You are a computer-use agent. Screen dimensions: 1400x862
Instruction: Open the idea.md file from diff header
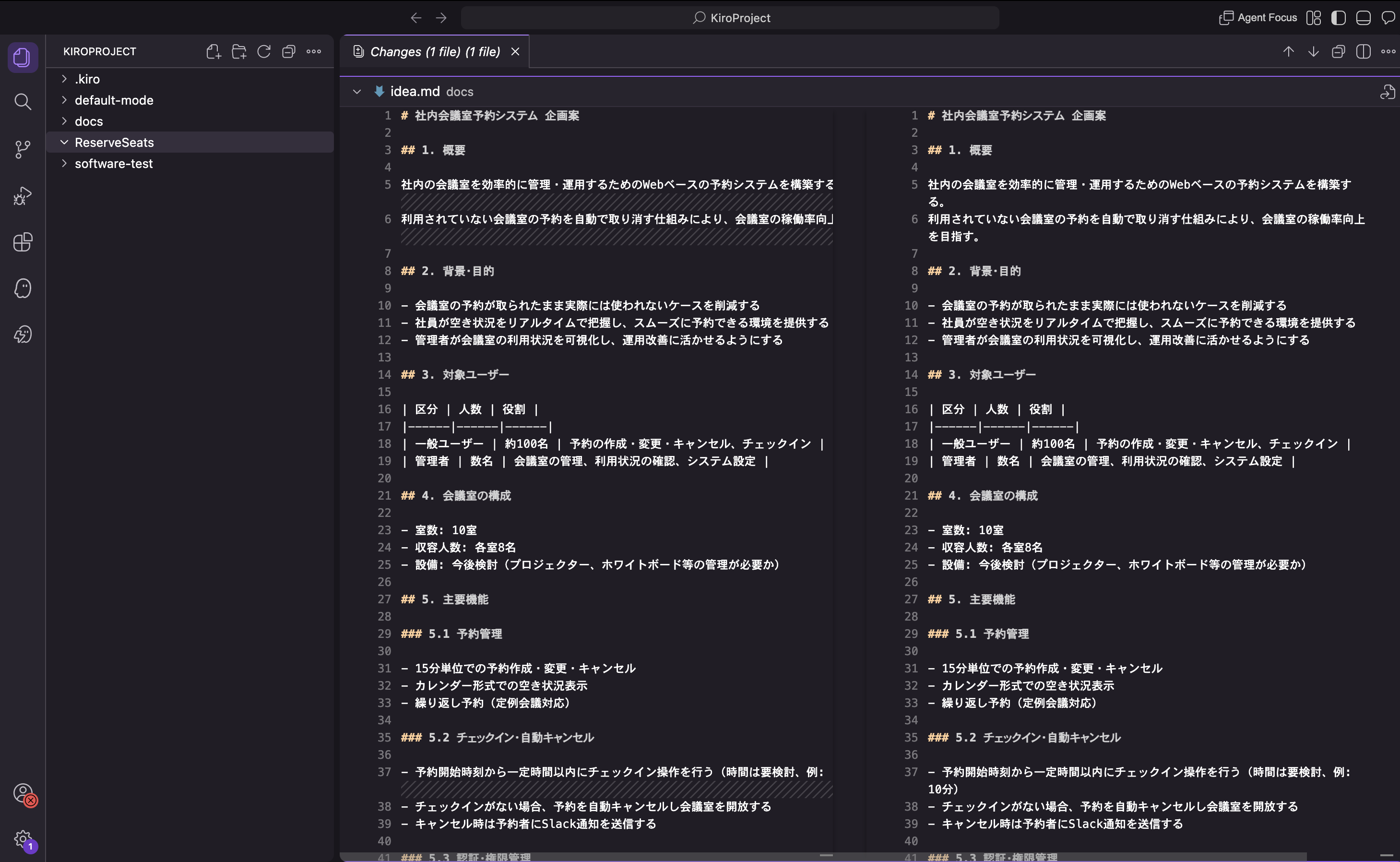point(1388,91)
